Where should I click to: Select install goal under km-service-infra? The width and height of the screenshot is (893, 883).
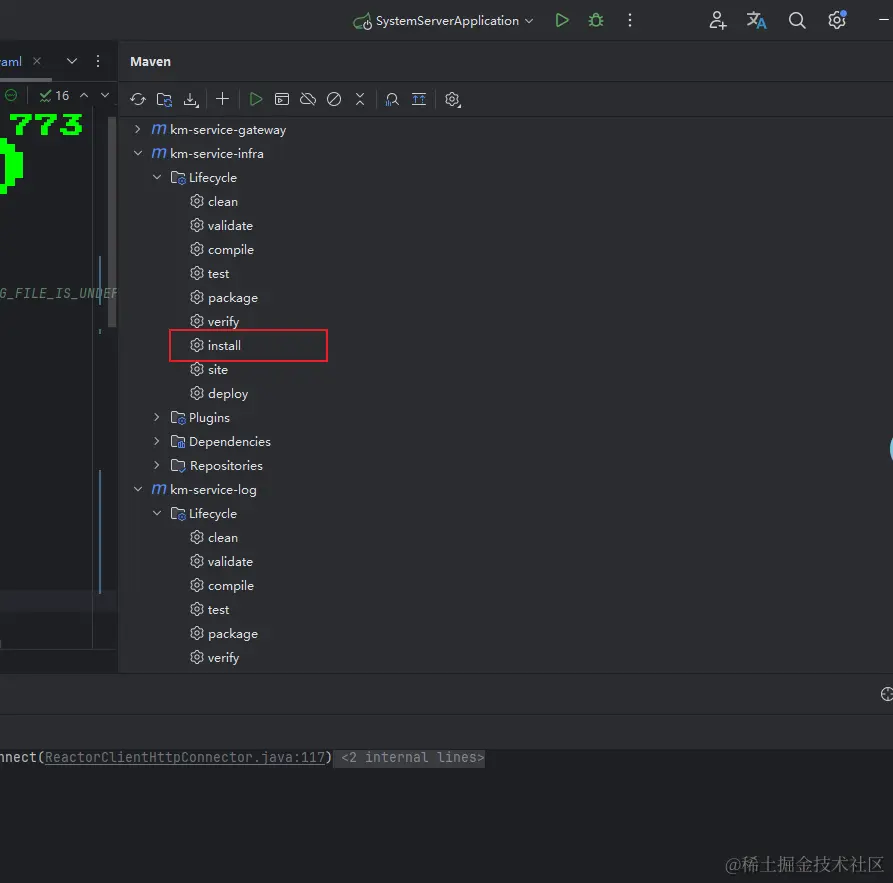click(x=215, y=345)
